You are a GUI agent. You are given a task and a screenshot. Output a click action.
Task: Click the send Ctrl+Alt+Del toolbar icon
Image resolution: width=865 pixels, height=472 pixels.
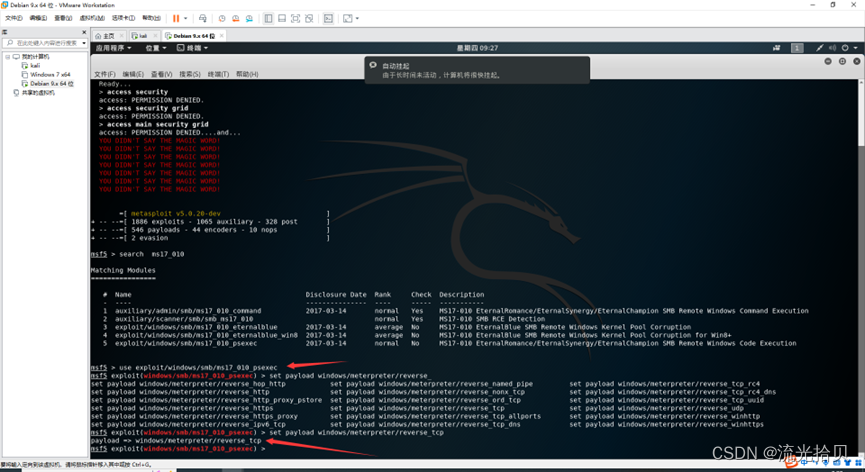[202, 18]
